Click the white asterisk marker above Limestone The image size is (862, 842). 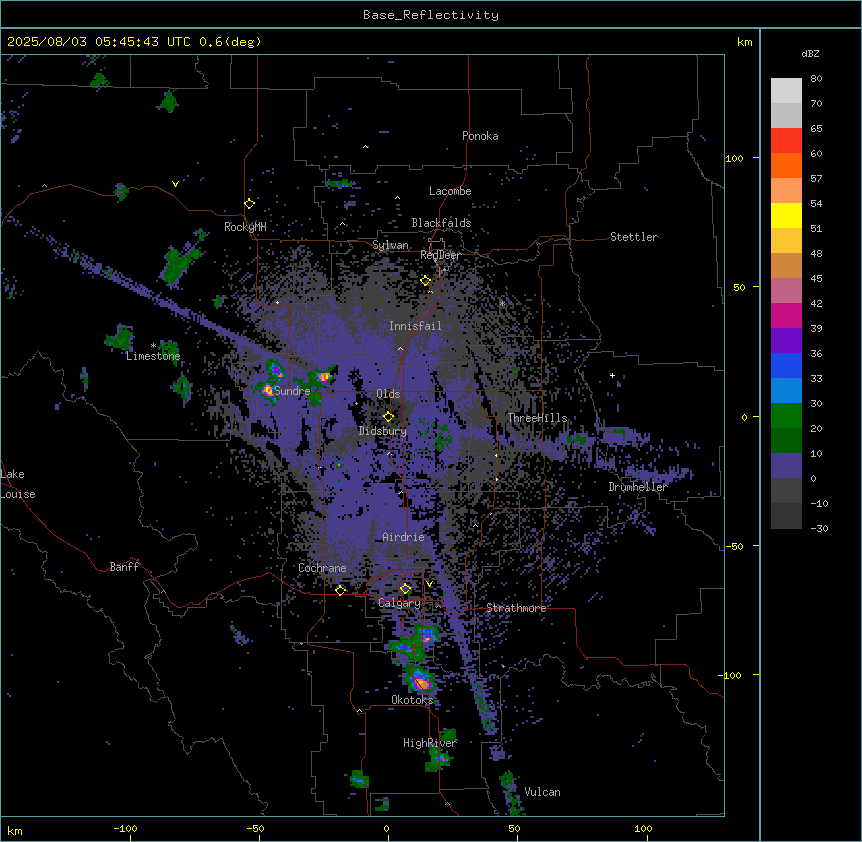click(x=153, y=346)
